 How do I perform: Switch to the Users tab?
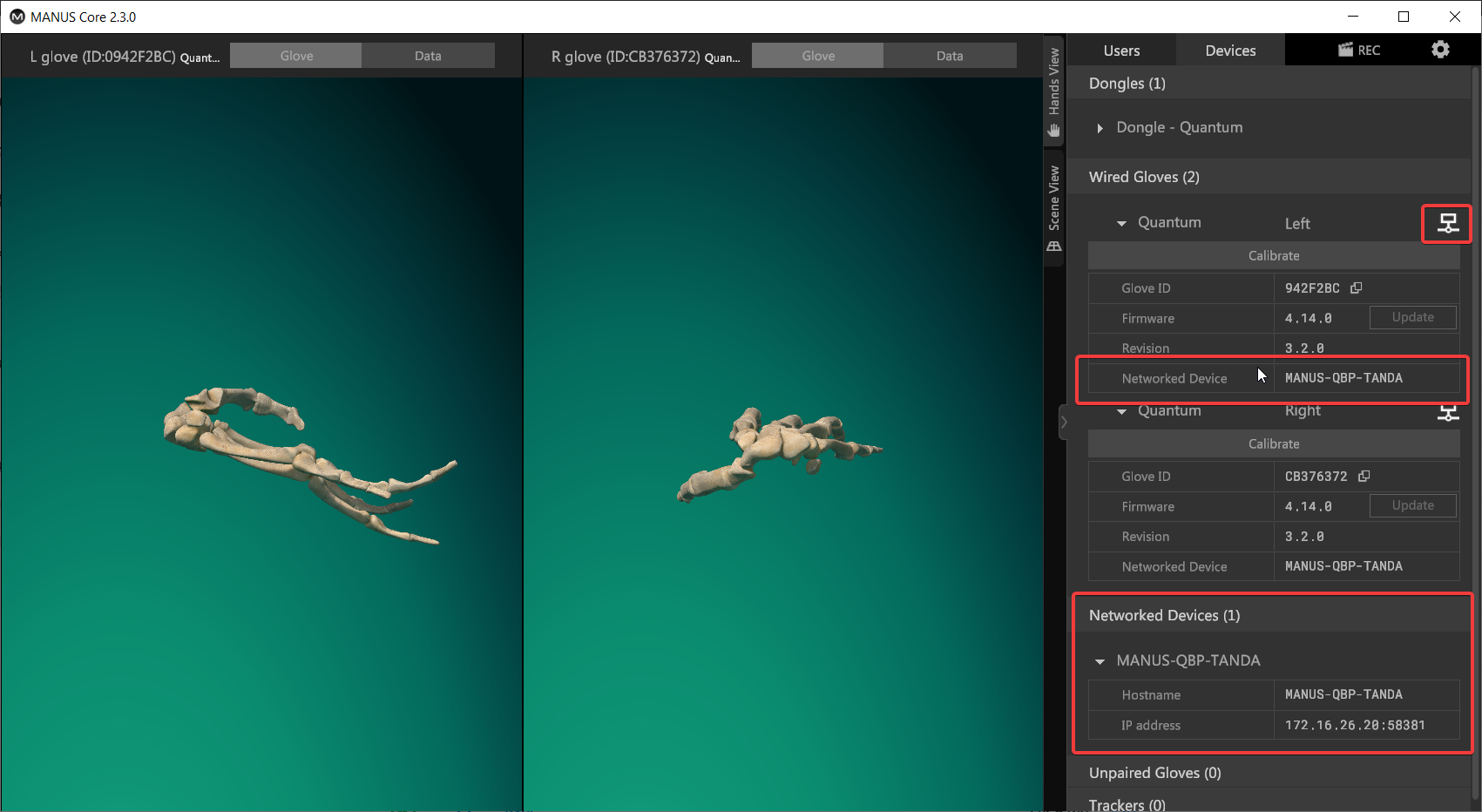point(1121,51)
